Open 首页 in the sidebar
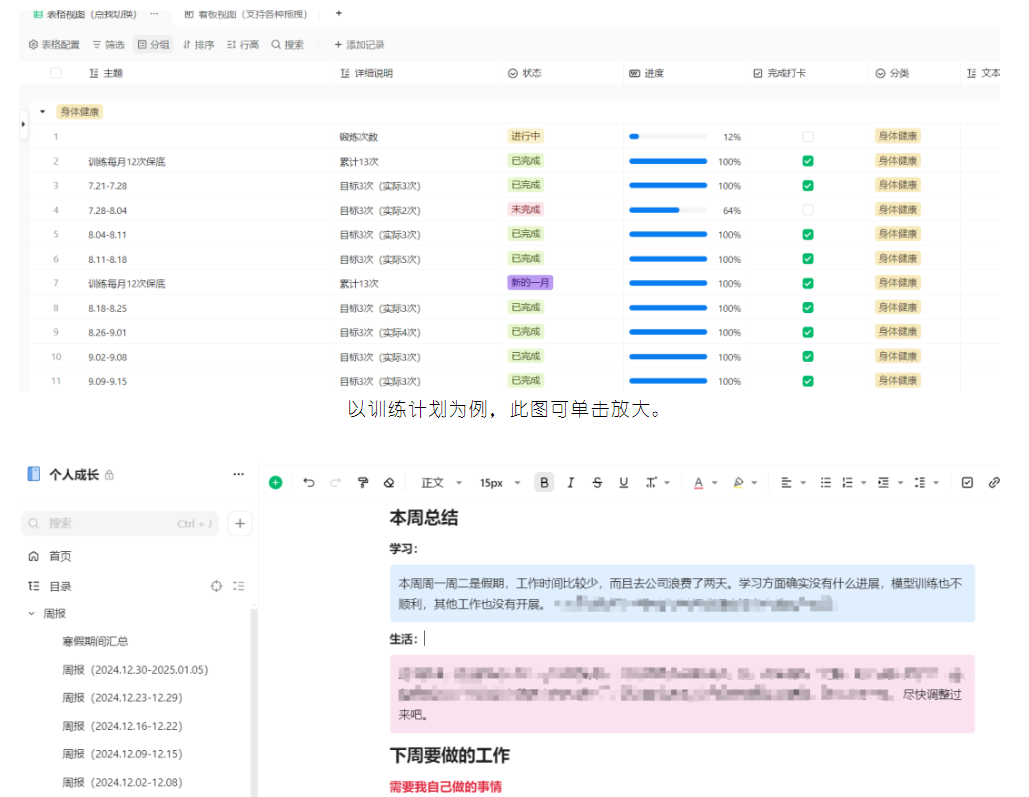This screenshot has height=797, width=1029. pyautogui.click(x=60, y=556)
